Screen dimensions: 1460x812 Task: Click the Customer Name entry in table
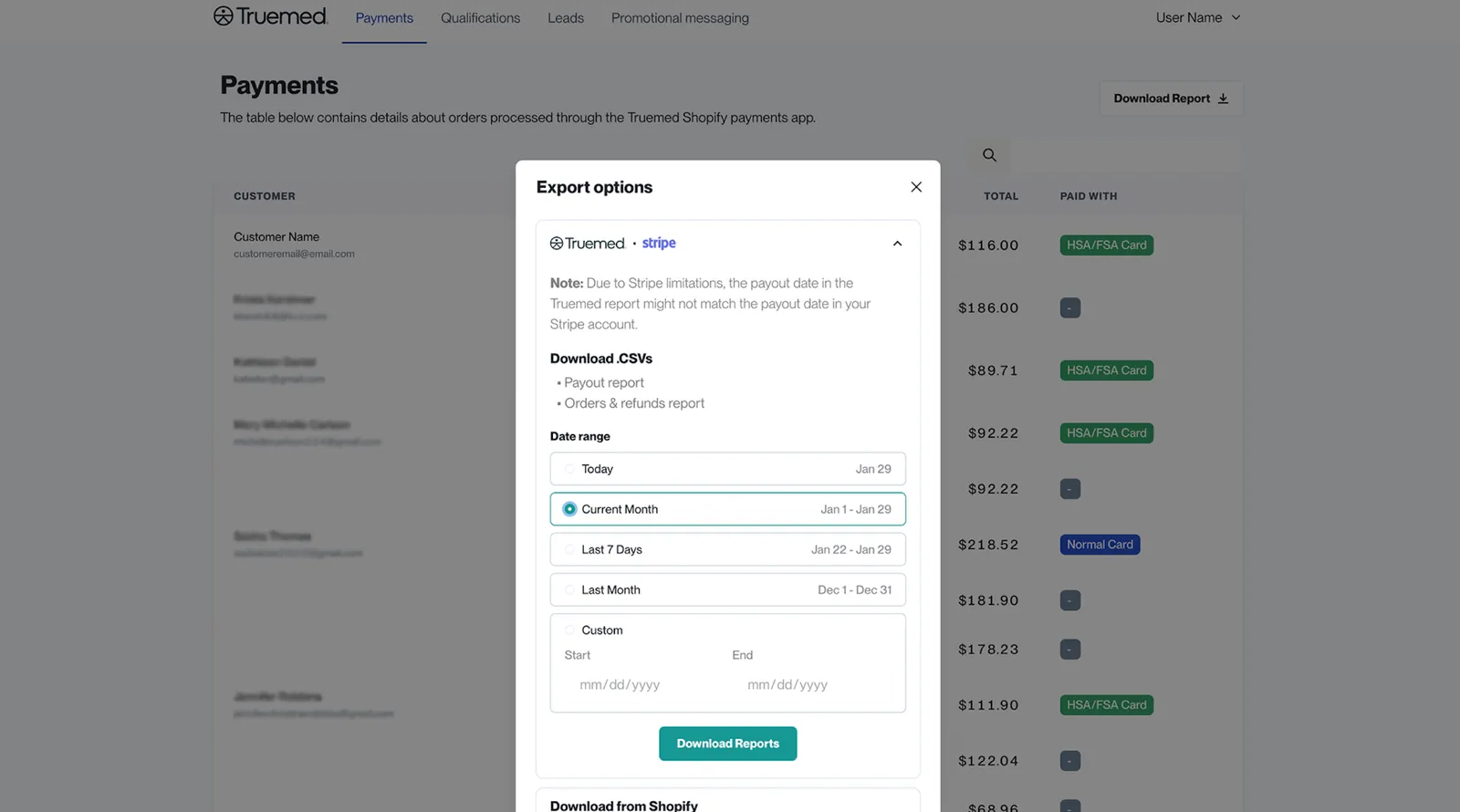click(x=276, y=237)
